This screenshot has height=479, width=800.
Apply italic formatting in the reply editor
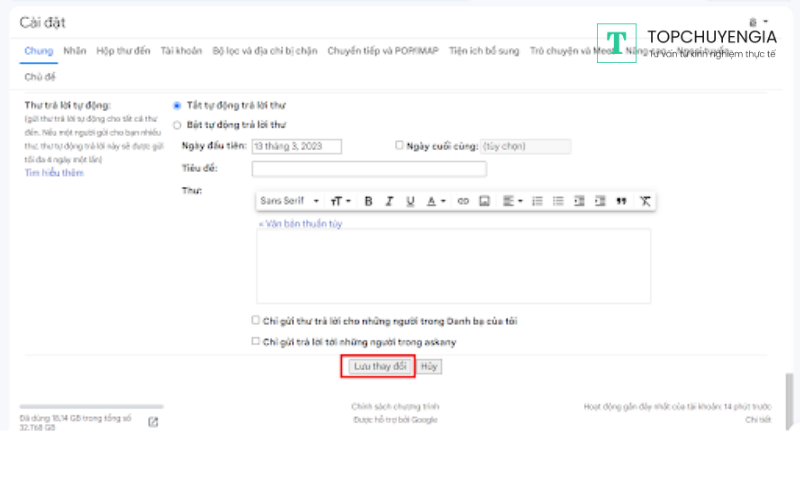click(389, 201)
